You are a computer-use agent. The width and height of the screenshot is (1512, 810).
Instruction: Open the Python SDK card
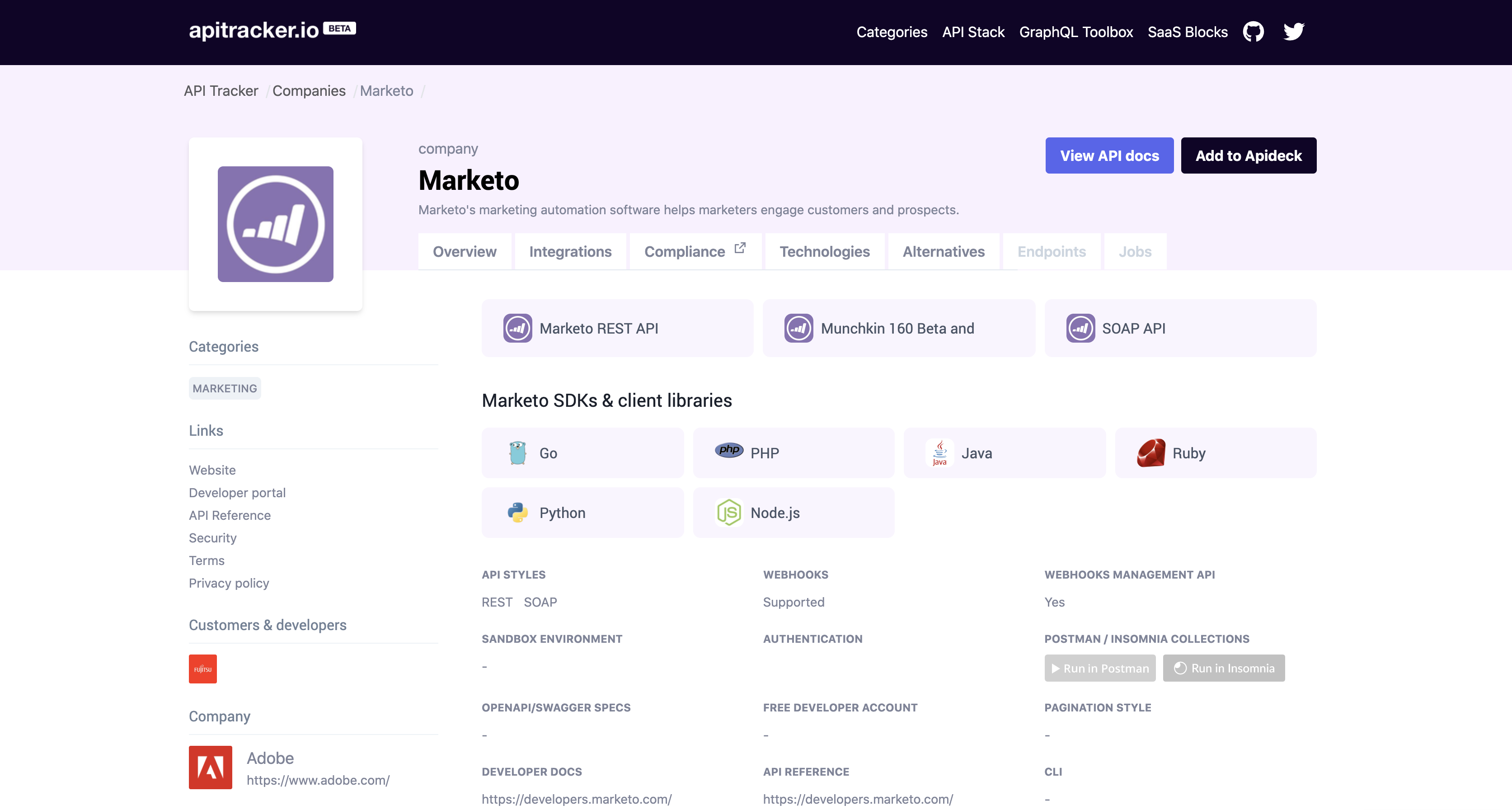582,513
